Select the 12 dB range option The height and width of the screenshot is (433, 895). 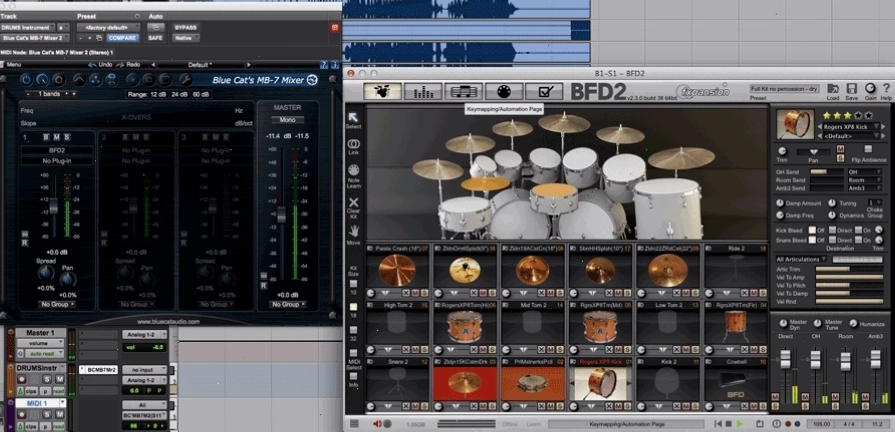point(157,94)
